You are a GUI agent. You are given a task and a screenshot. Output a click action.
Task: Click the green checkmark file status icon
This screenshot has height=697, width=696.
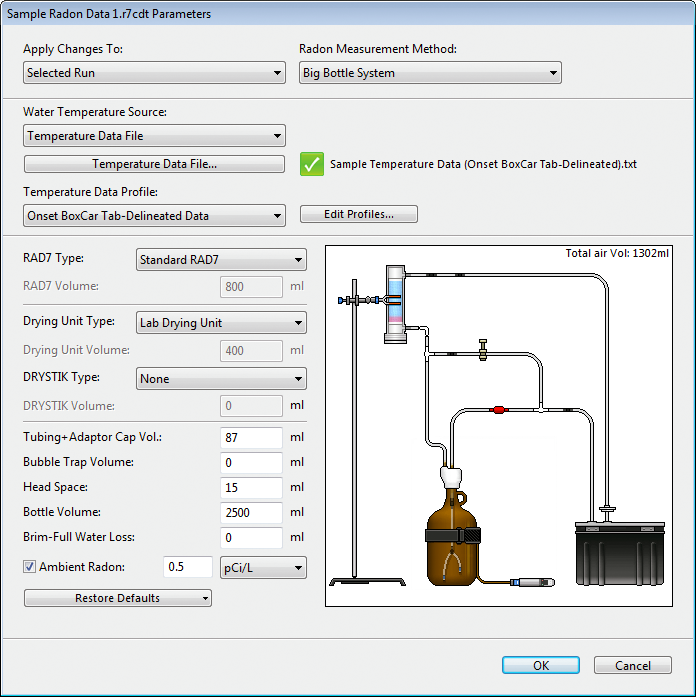(x=312, y=164)
